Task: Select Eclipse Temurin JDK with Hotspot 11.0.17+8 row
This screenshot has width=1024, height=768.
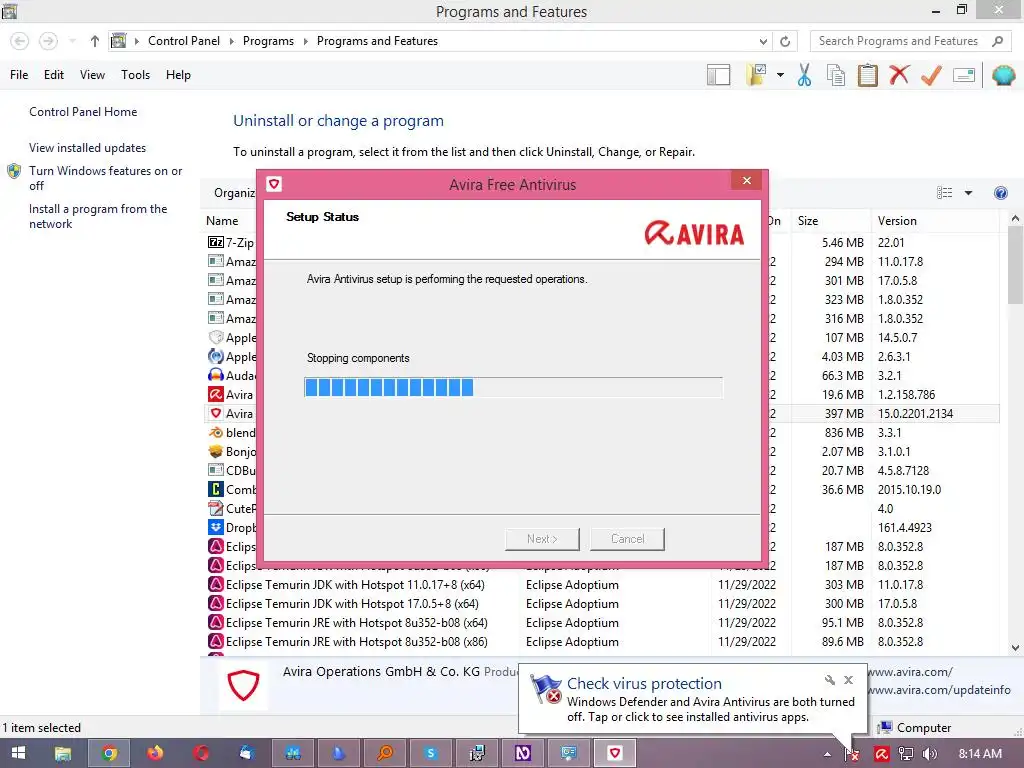Action: tap(601, 584)
